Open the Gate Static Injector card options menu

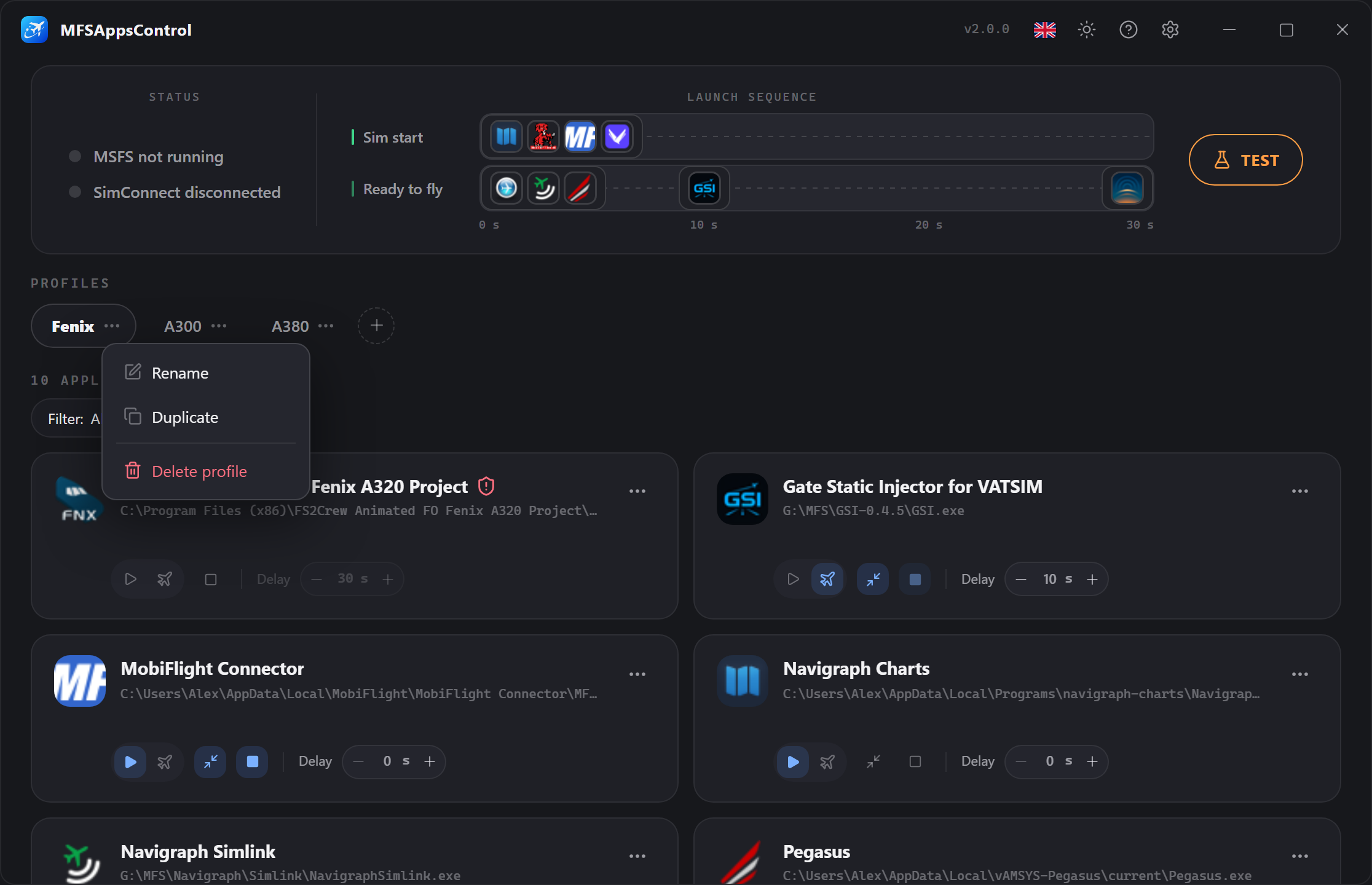click(1300, 491)
